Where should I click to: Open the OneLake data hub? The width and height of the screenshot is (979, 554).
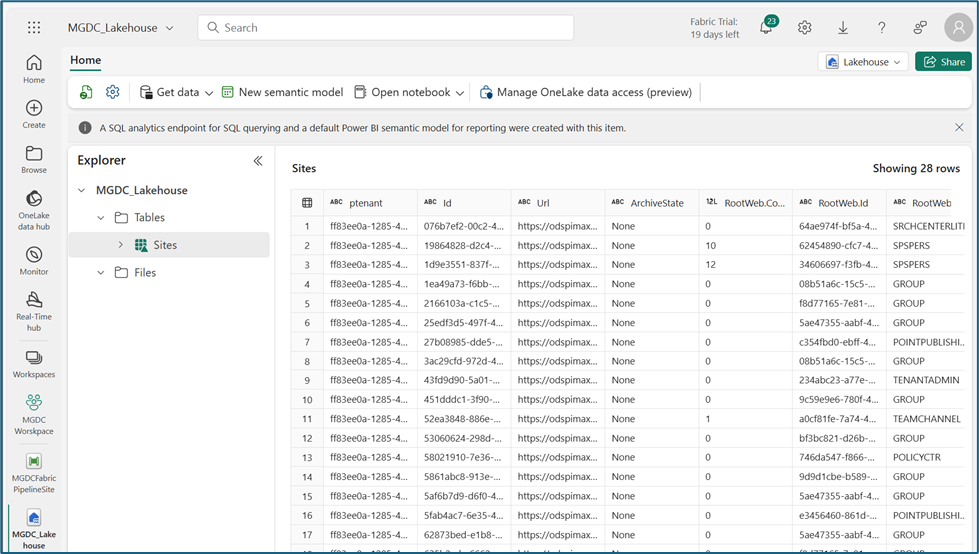tap(34, 210)
